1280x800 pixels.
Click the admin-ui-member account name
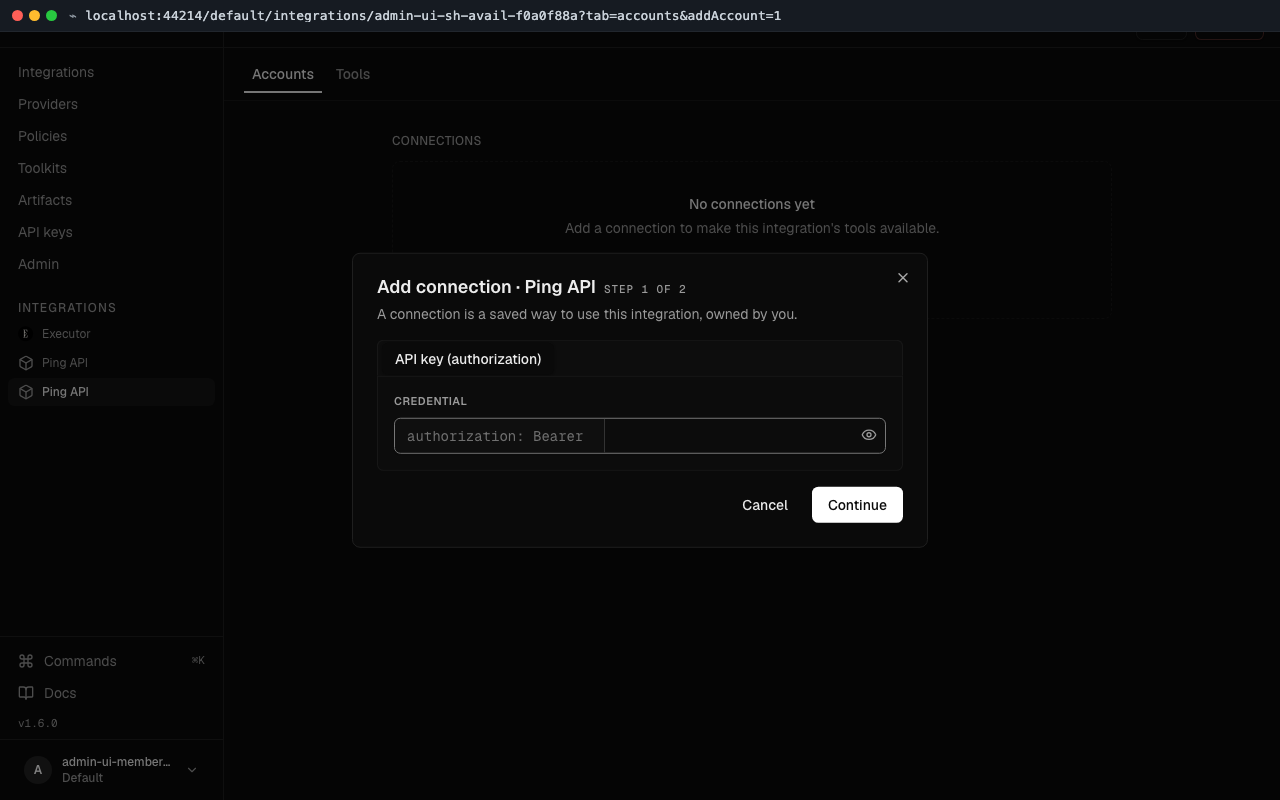pos(116,762)
